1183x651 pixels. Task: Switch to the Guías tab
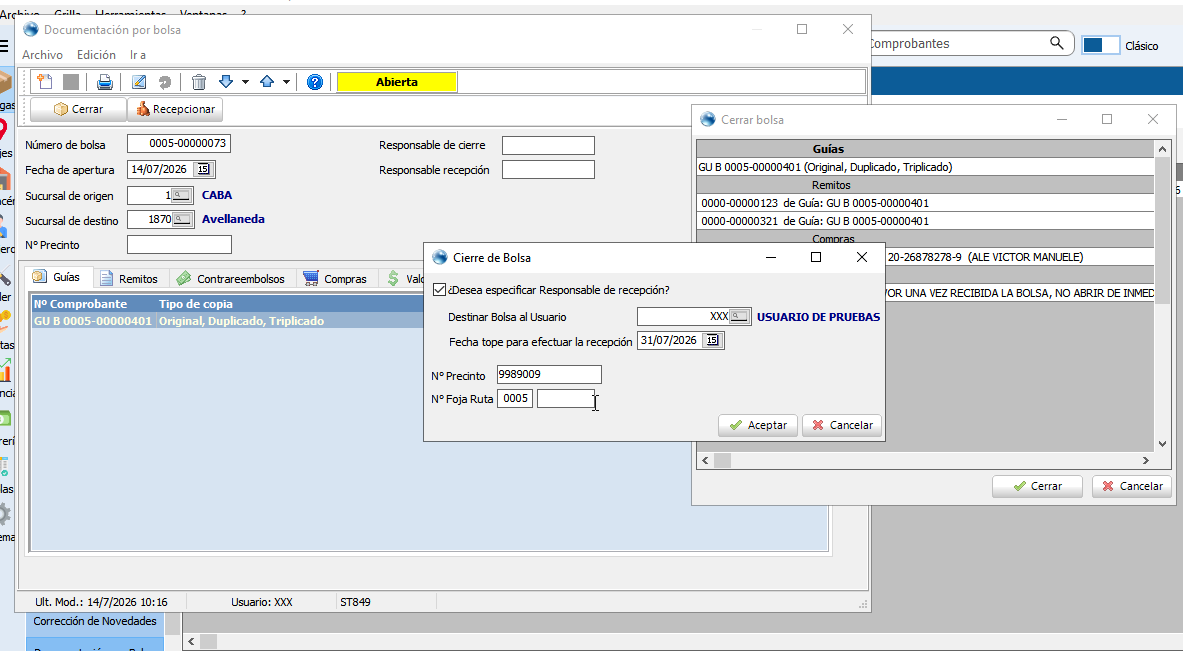[x=58, y=278]
